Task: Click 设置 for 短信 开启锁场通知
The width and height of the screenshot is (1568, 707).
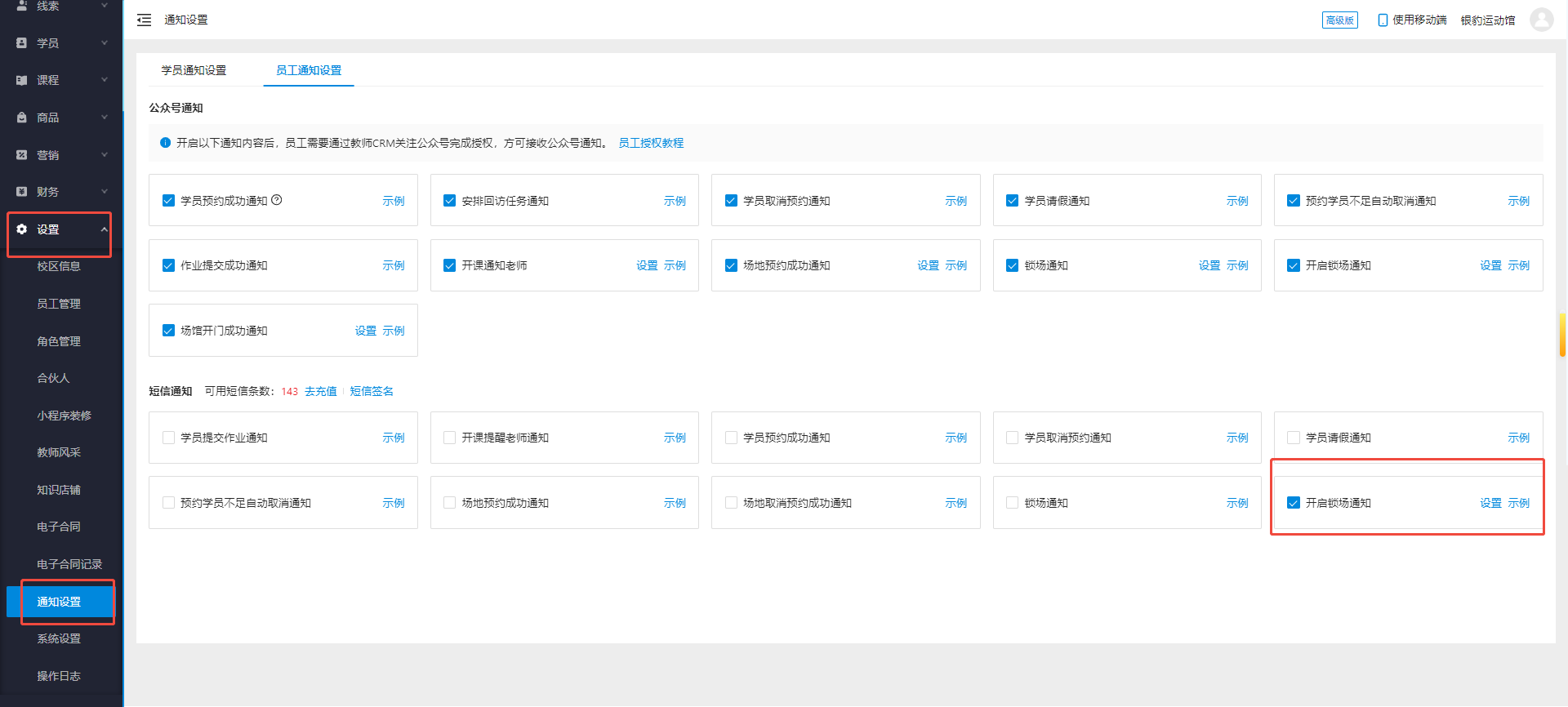Action: 1491,503
